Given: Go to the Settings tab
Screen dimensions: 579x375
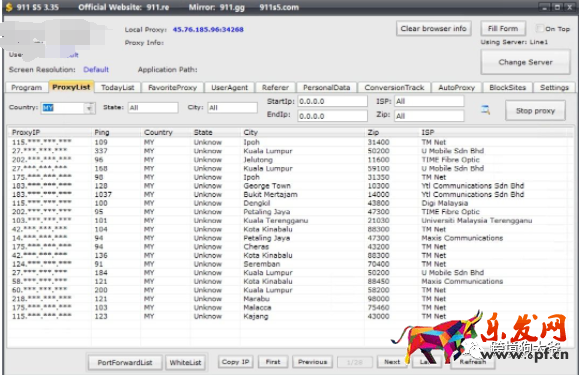Looking at the screenshot, I should pos(554,87).
